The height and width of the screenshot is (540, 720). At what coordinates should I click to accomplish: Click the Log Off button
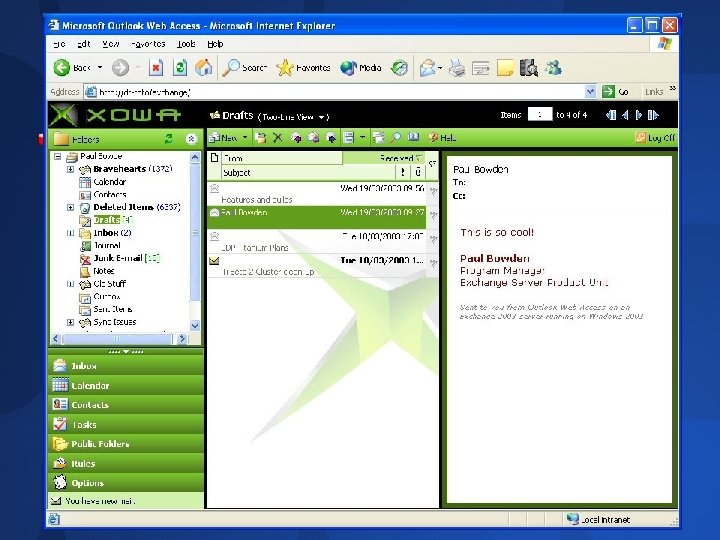(x=655, y=137)
